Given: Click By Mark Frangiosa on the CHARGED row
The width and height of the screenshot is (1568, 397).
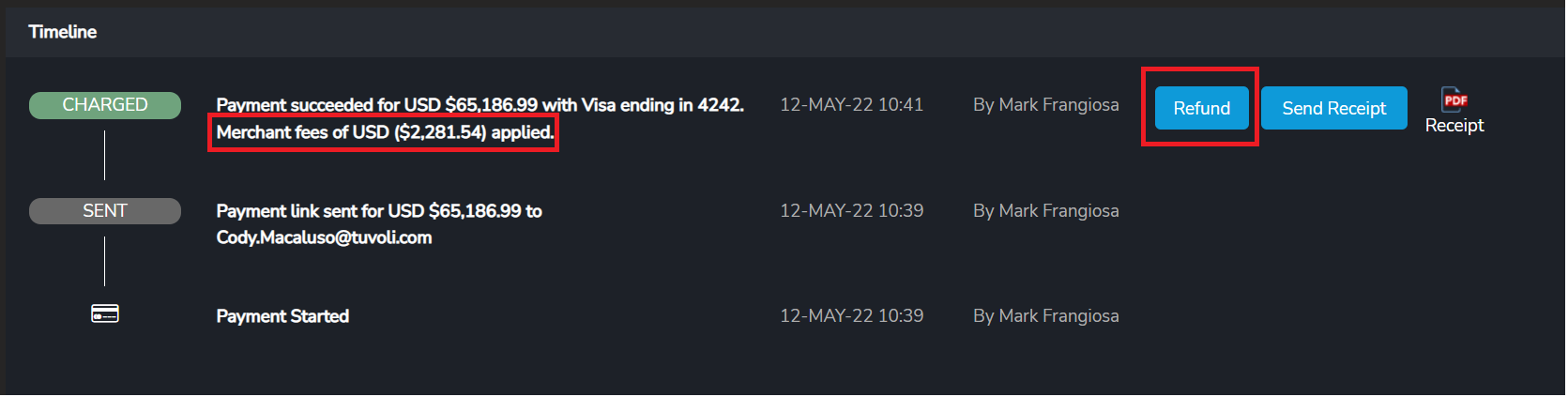Looking at the screenshot, I should tap(1045, 105).
